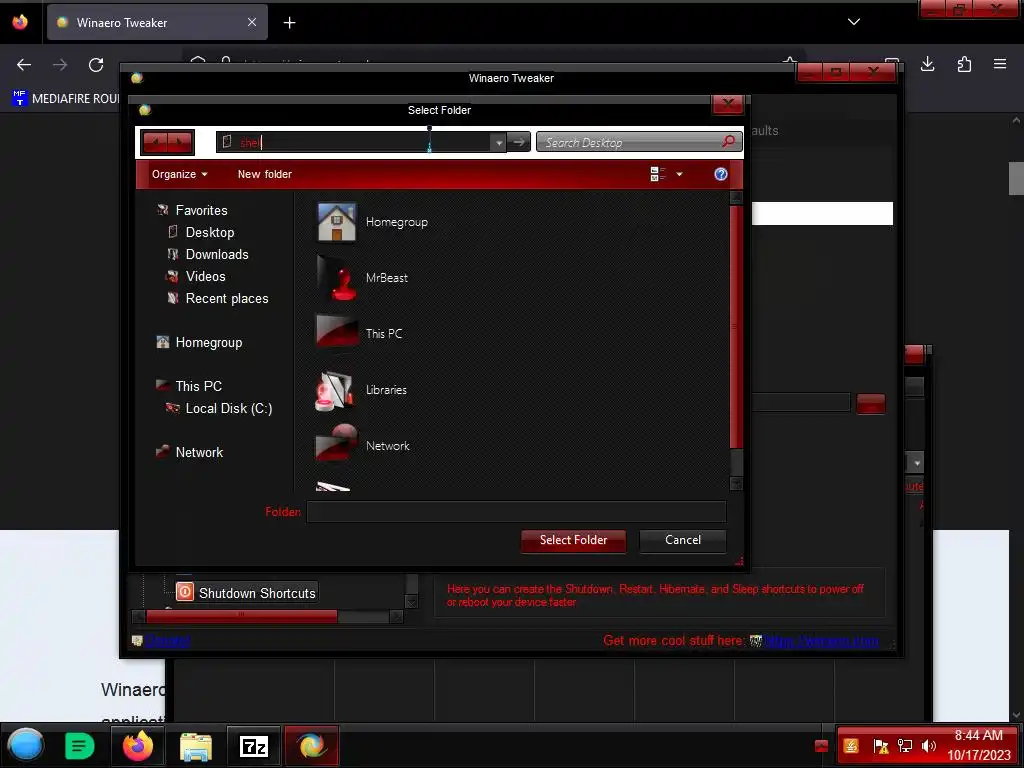Image resolution: width=1024 pixels, height=768 pixels.
Task: Click the file list scroll up arrow
Action: tap(736, 197)
